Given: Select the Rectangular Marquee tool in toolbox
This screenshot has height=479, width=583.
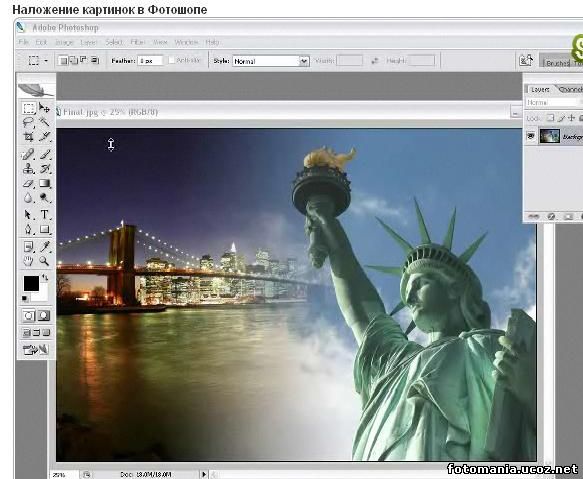Looking at the screenshot, I should click(x=29, y=108).
